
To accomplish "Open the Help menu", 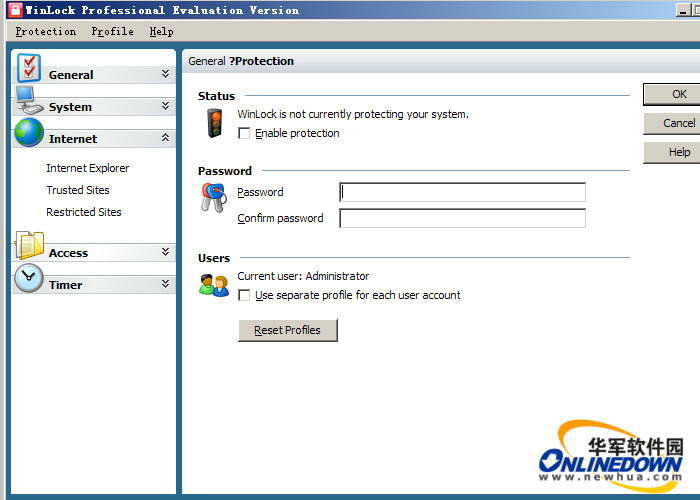I will click(x=161, y=32).
